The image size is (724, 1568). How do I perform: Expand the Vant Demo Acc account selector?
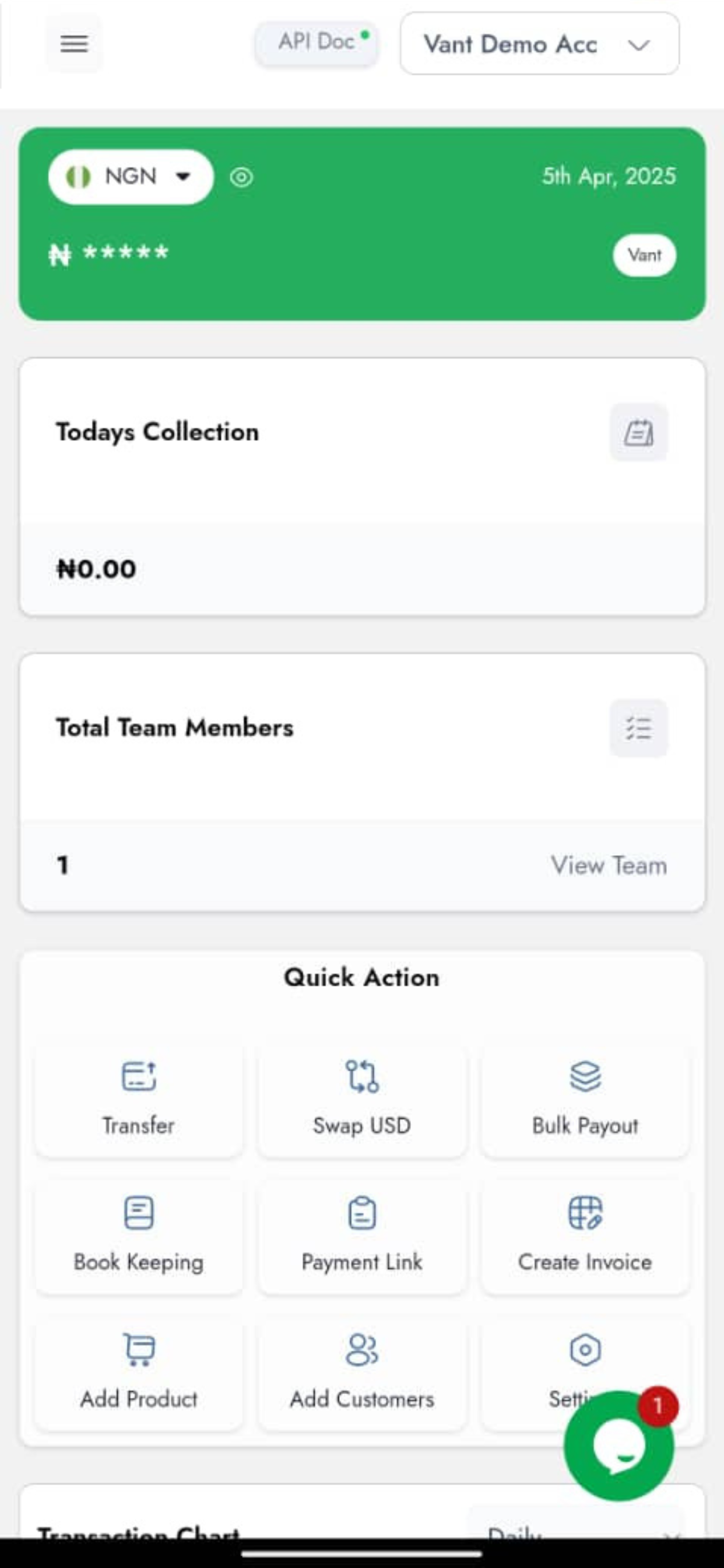pos(540,44)
